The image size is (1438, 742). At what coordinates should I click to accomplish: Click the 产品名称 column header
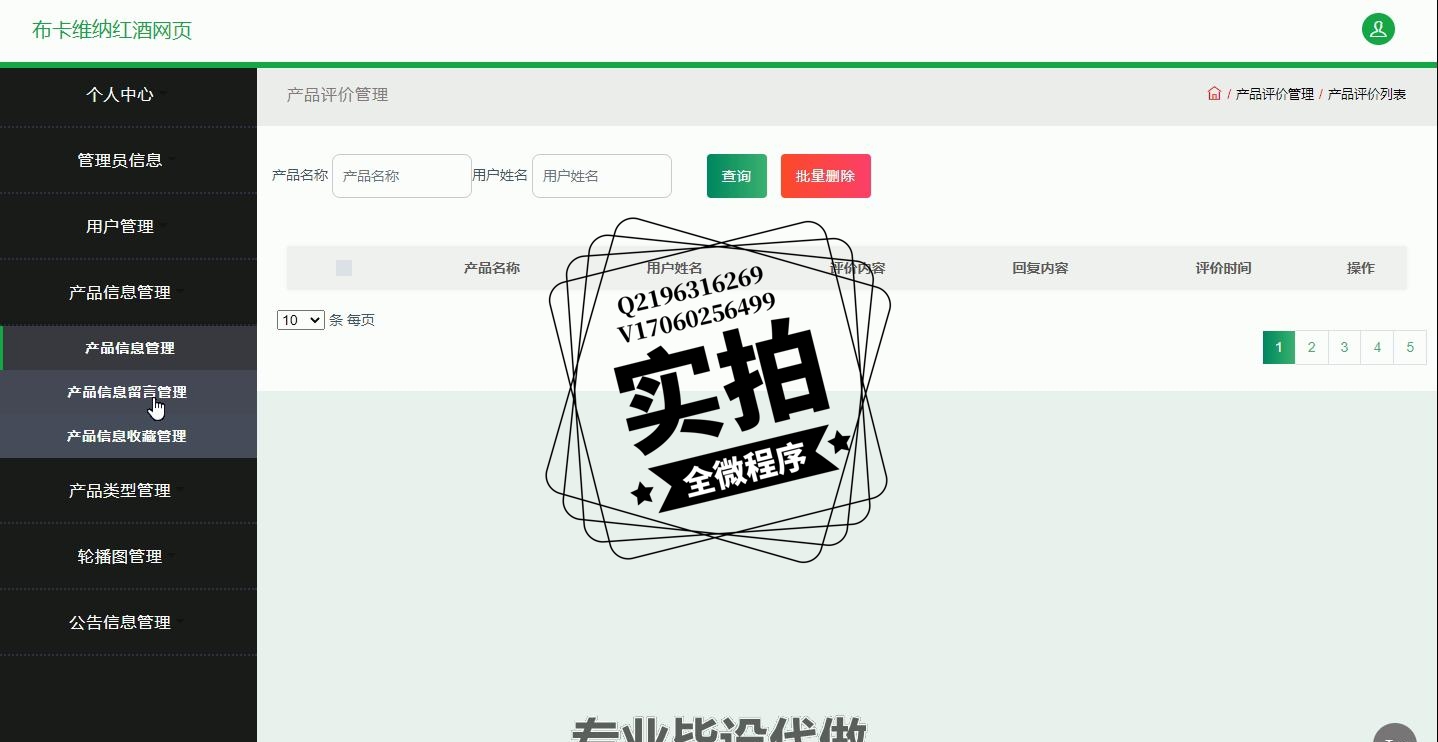click(x=492, y=268)
